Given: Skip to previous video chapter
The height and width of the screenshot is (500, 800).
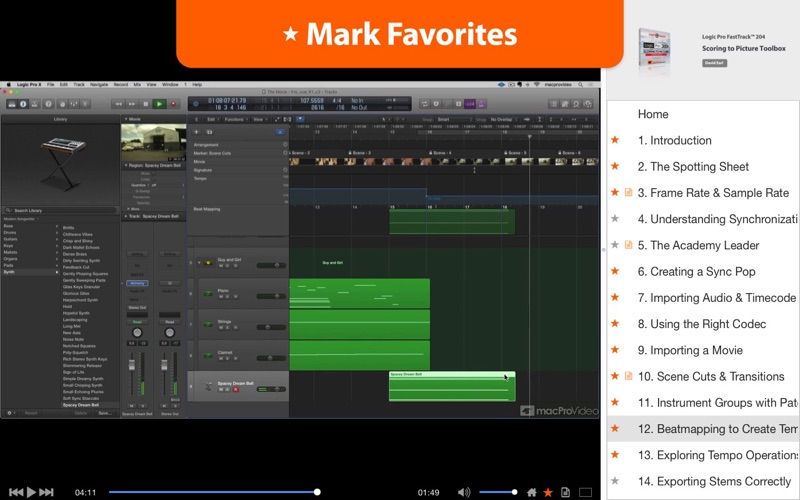Looking at the screenshot, I should click(16, 492).
